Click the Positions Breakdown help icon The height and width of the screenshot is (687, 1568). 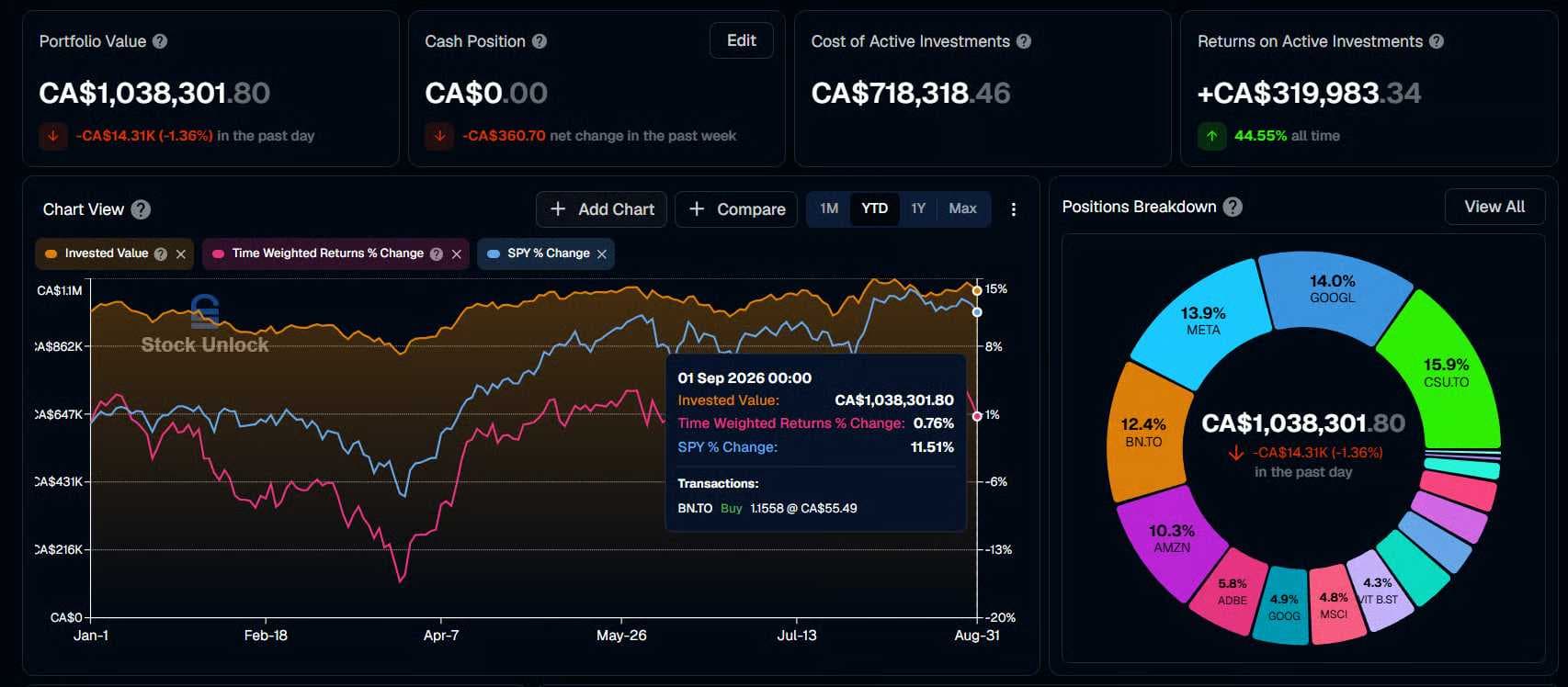1233,207
